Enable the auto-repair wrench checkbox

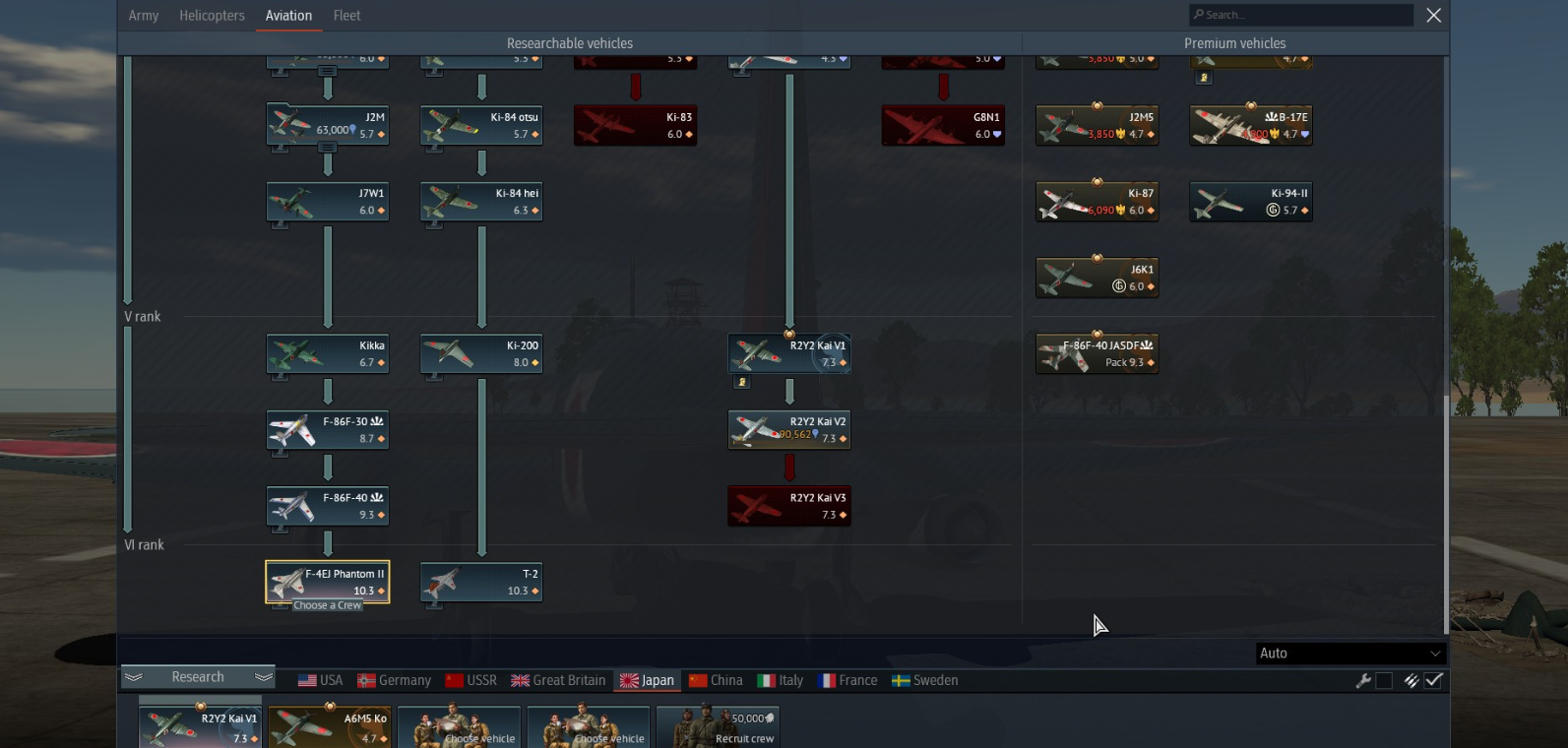[1384, 681]
